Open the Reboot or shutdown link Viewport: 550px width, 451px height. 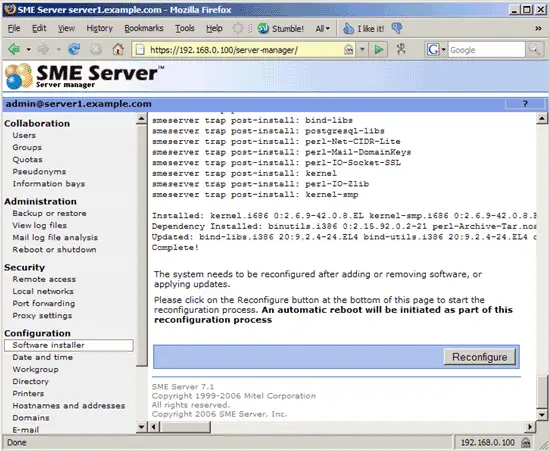tap(54, 249)
